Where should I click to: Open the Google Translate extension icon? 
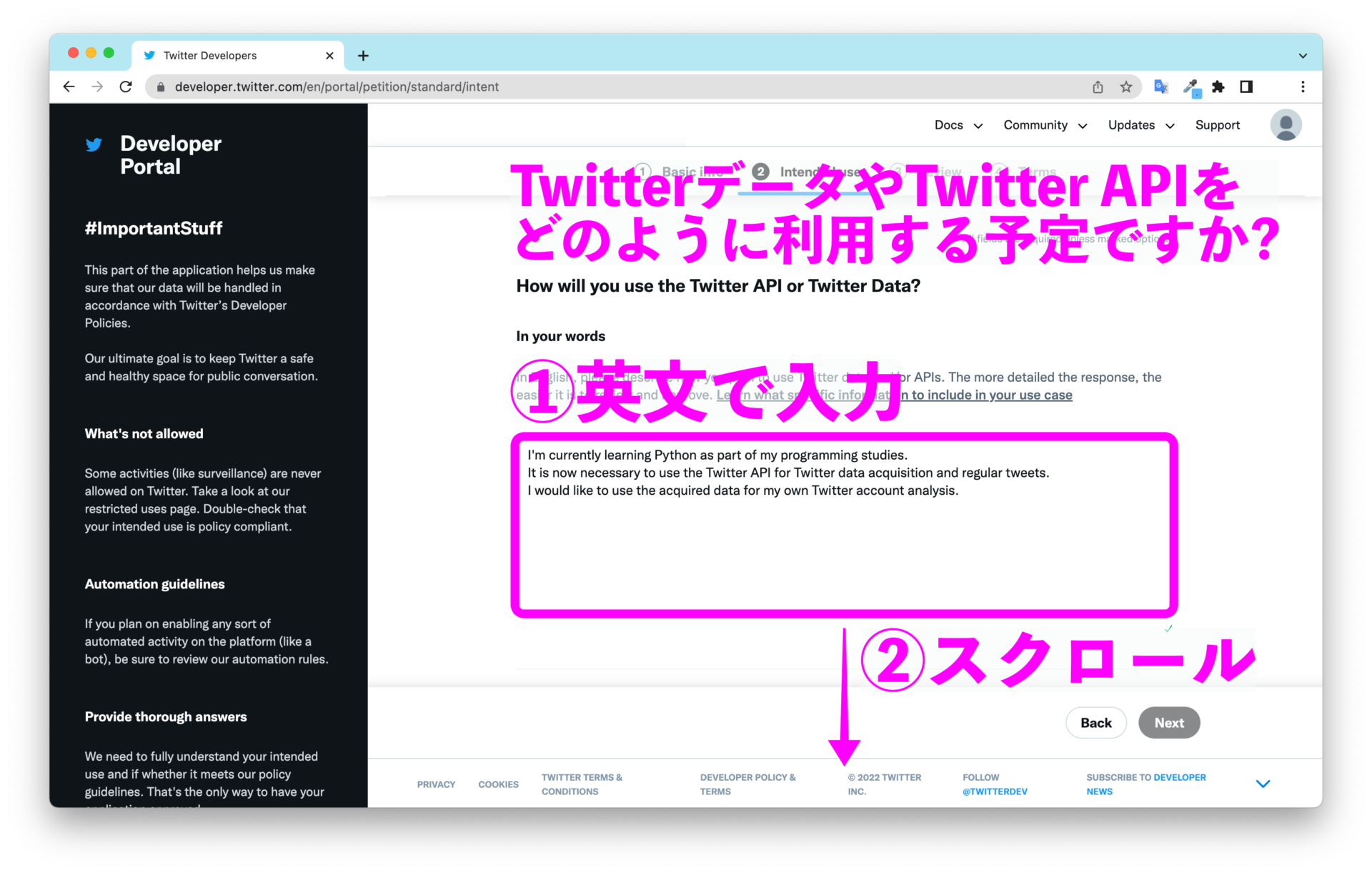(x=1160, y=87)
